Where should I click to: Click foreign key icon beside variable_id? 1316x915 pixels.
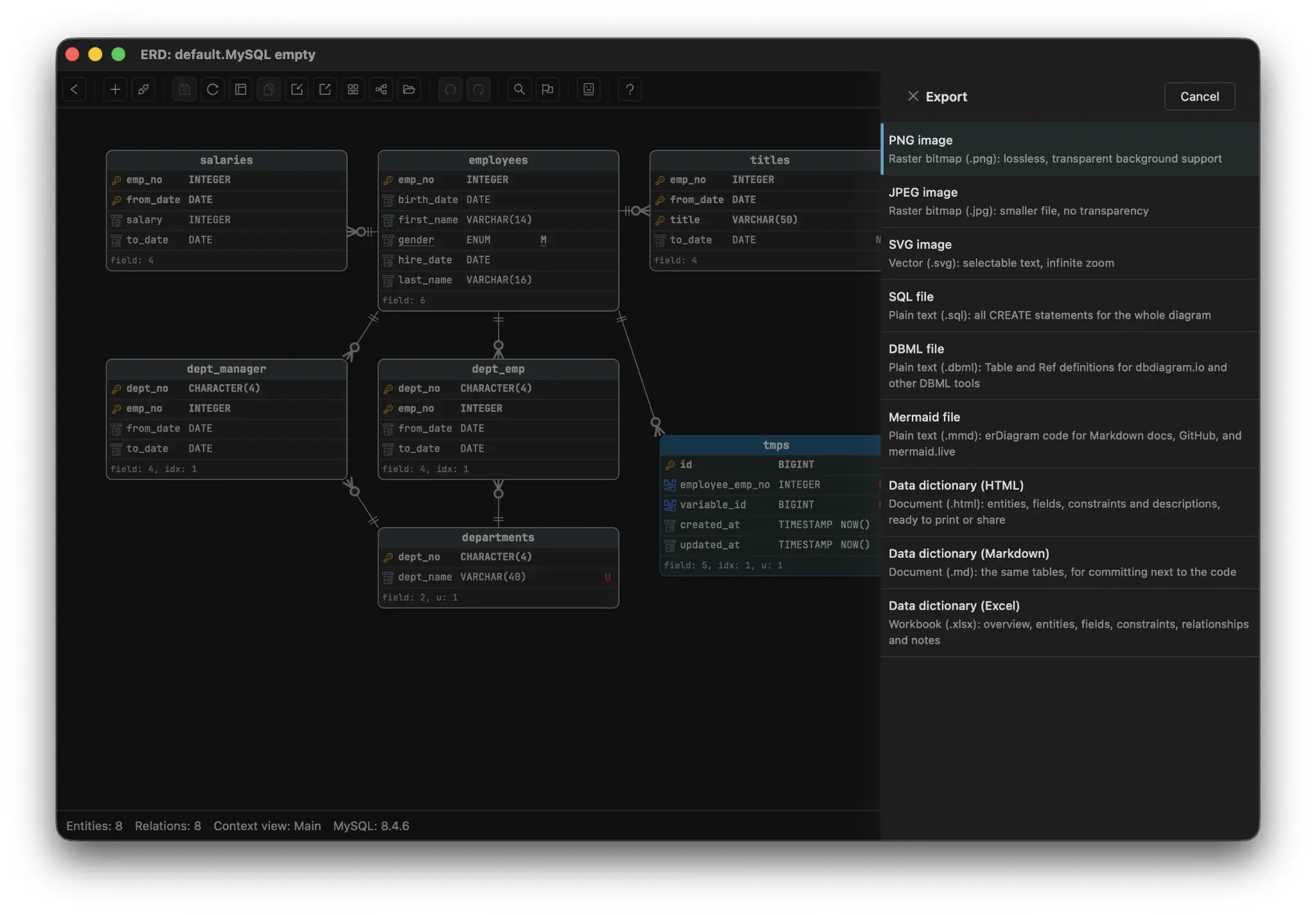tap(670, 504)
